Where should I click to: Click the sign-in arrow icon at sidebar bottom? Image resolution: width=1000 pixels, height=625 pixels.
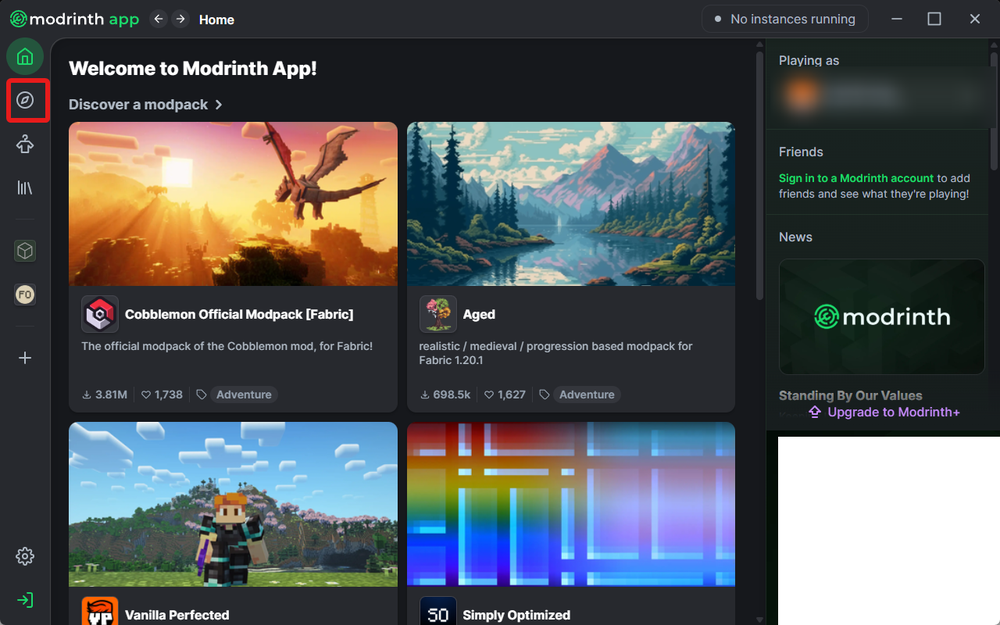click(24, 599)
